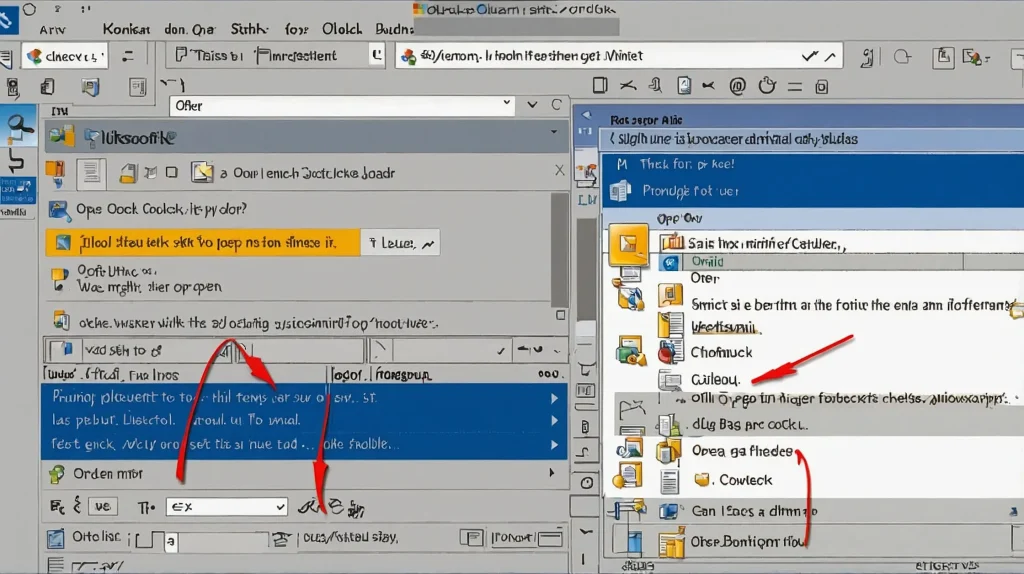
Task: Open the 'Ariv' menu
Action: [x=52, y=30]
